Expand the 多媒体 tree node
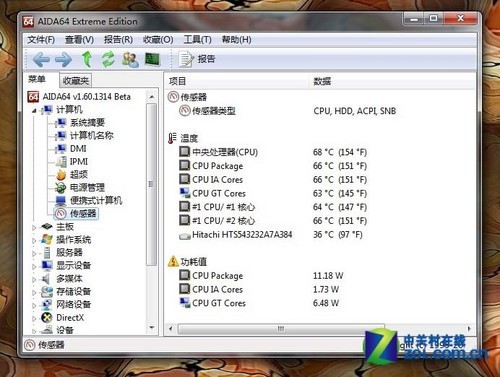 pyautogui.click(x=34, y=279)
